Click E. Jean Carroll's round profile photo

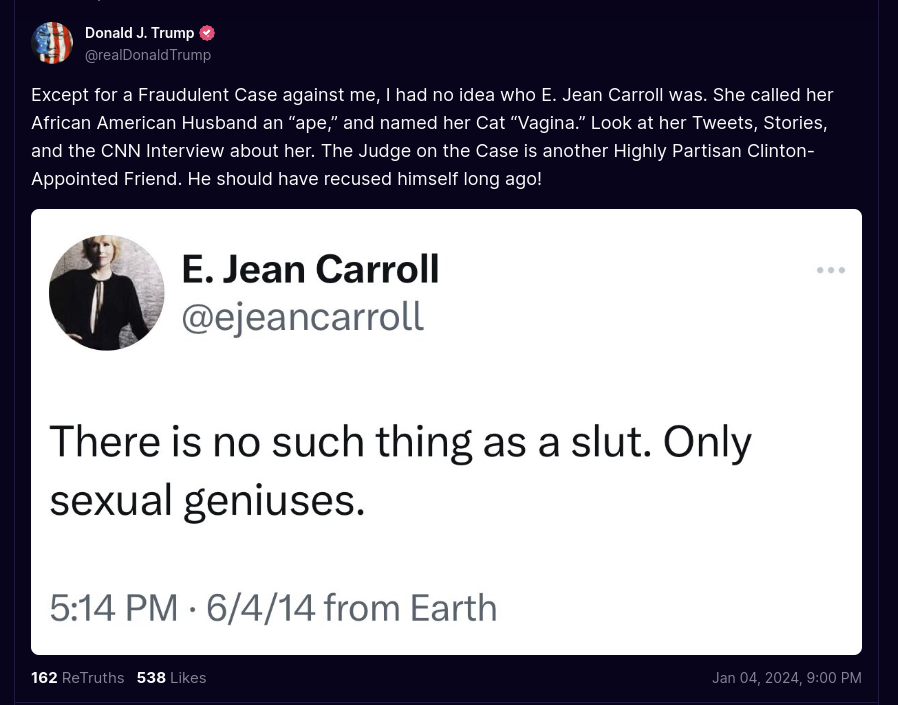point(107,293)
